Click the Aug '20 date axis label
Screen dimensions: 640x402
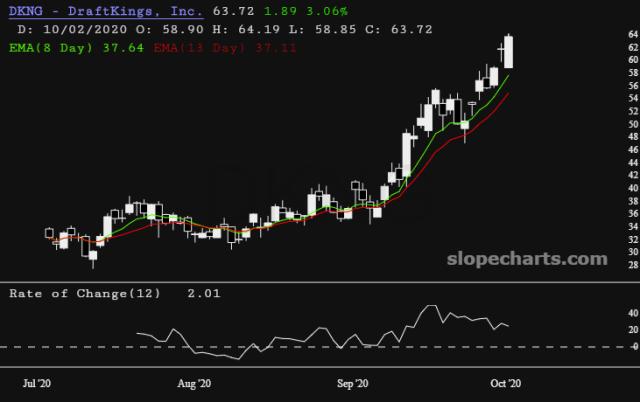point(194,383)
